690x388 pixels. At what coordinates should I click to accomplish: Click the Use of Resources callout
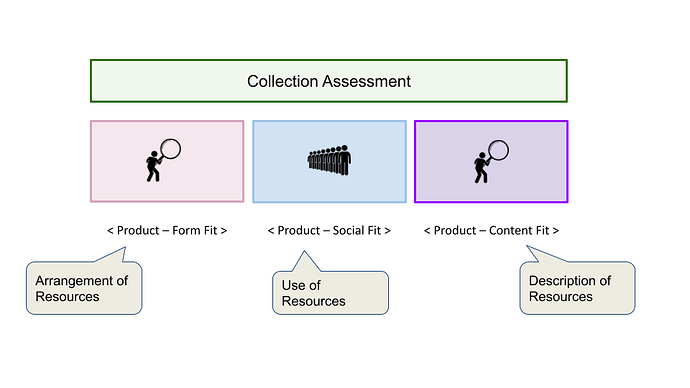pos(330,293)
